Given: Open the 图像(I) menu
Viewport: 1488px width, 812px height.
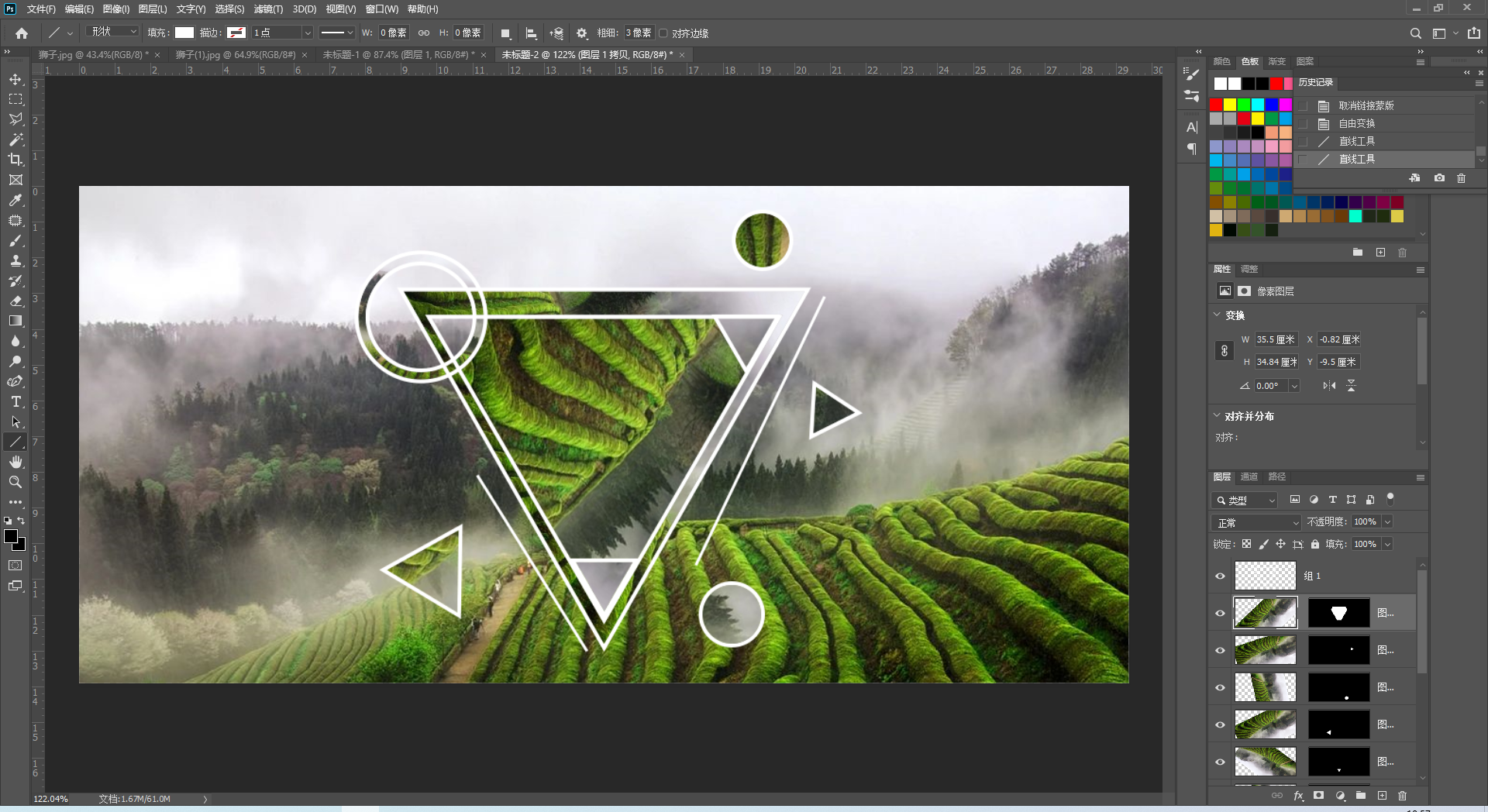Looking at the screenshot, I should point(116,9).
